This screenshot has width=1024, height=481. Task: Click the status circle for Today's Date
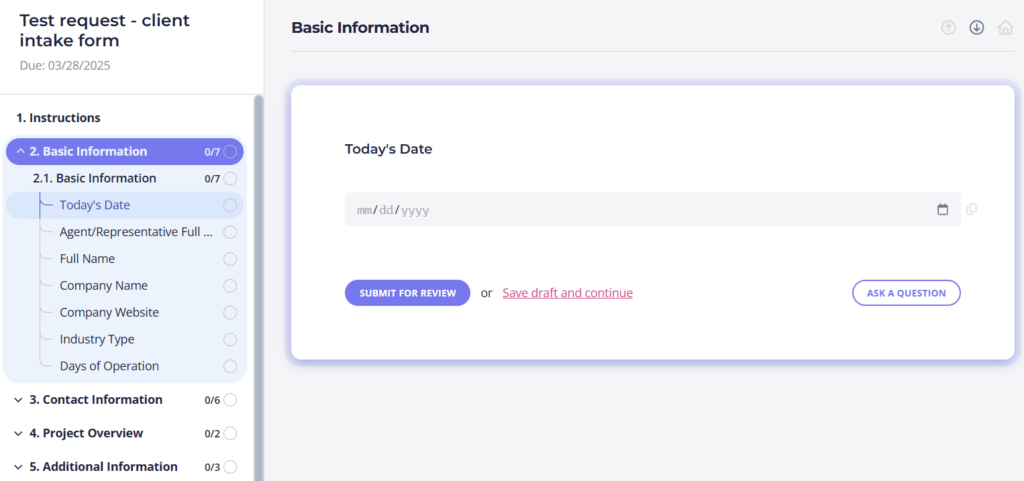click(230, 205)
